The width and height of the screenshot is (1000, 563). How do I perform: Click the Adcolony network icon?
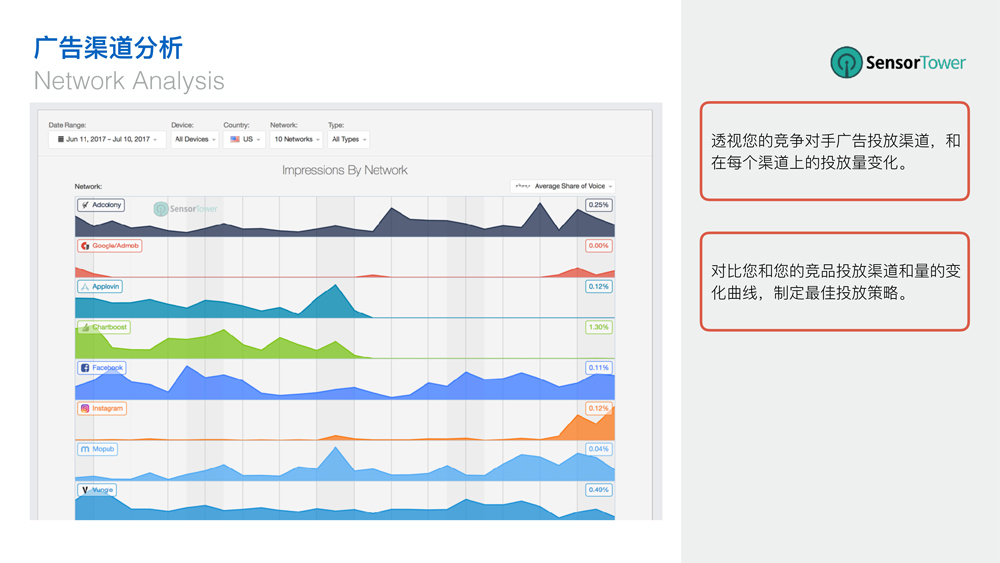coord(85,205)
